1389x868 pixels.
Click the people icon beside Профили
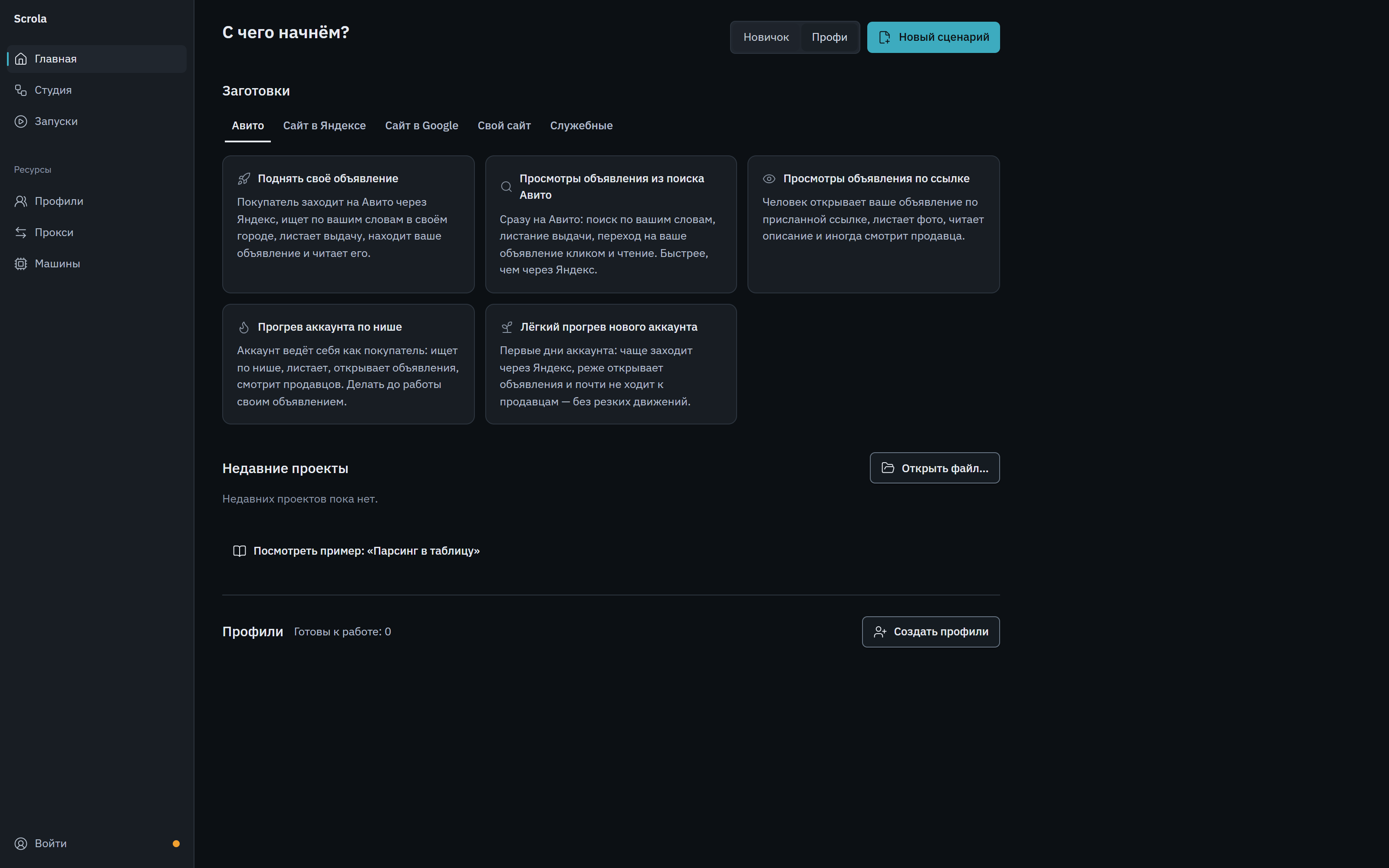(x=21, y=201)
